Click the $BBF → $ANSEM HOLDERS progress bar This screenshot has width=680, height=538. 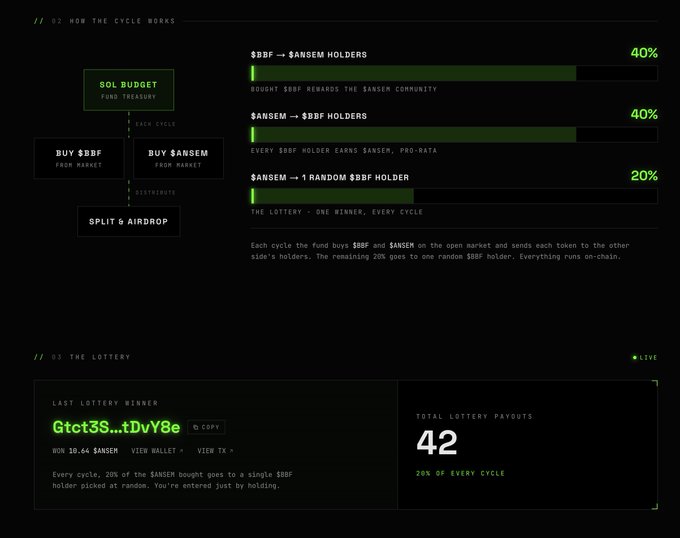tap(454, 73)
